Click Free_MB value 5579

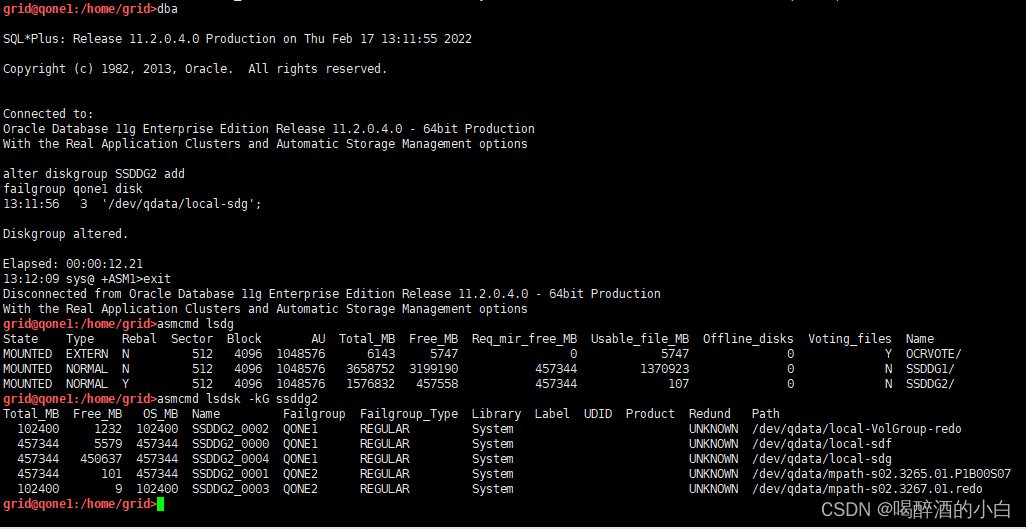(108, 444)
